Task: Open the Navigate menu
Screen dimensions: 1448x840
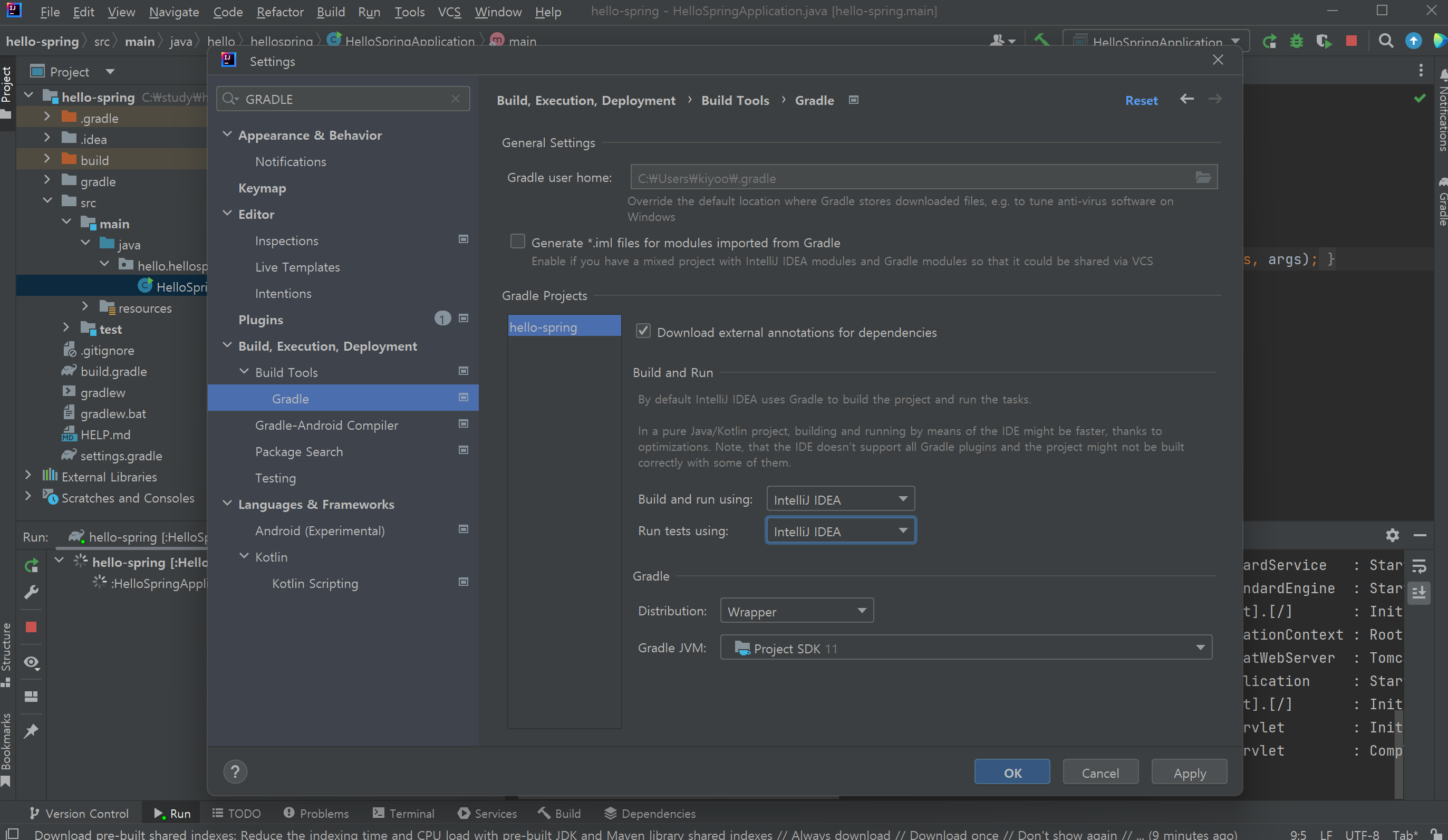Action: point(174,12)
